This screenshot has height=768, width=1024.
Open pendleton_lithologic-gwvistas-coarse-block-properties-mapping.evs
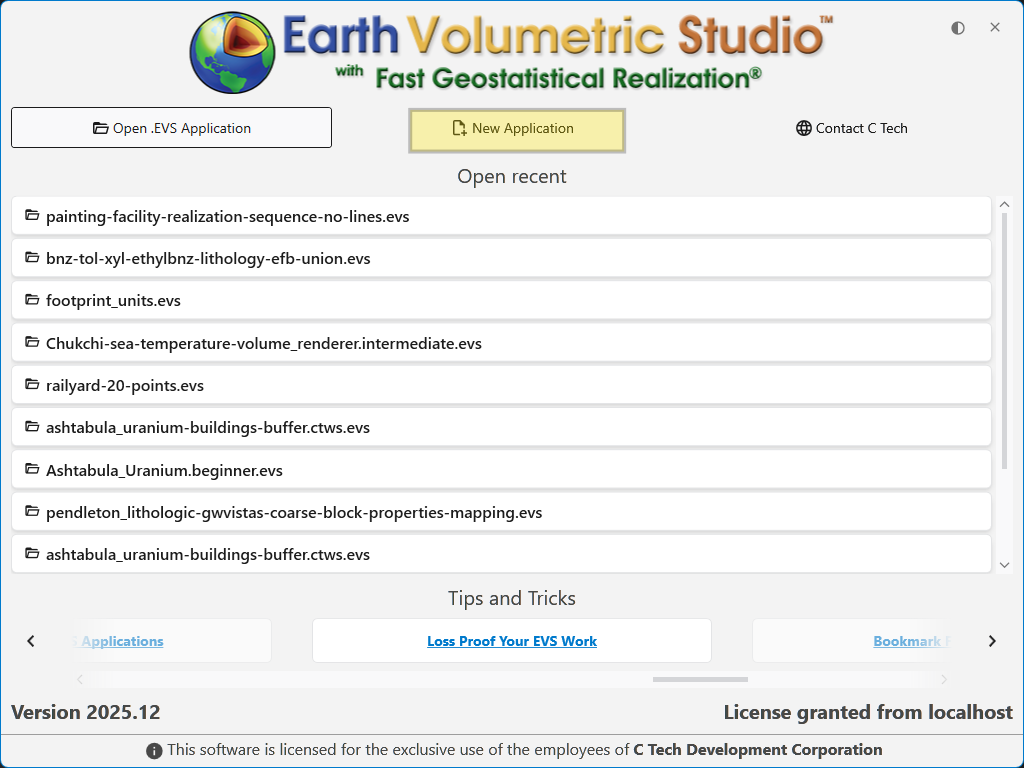(x=293, y=512)
